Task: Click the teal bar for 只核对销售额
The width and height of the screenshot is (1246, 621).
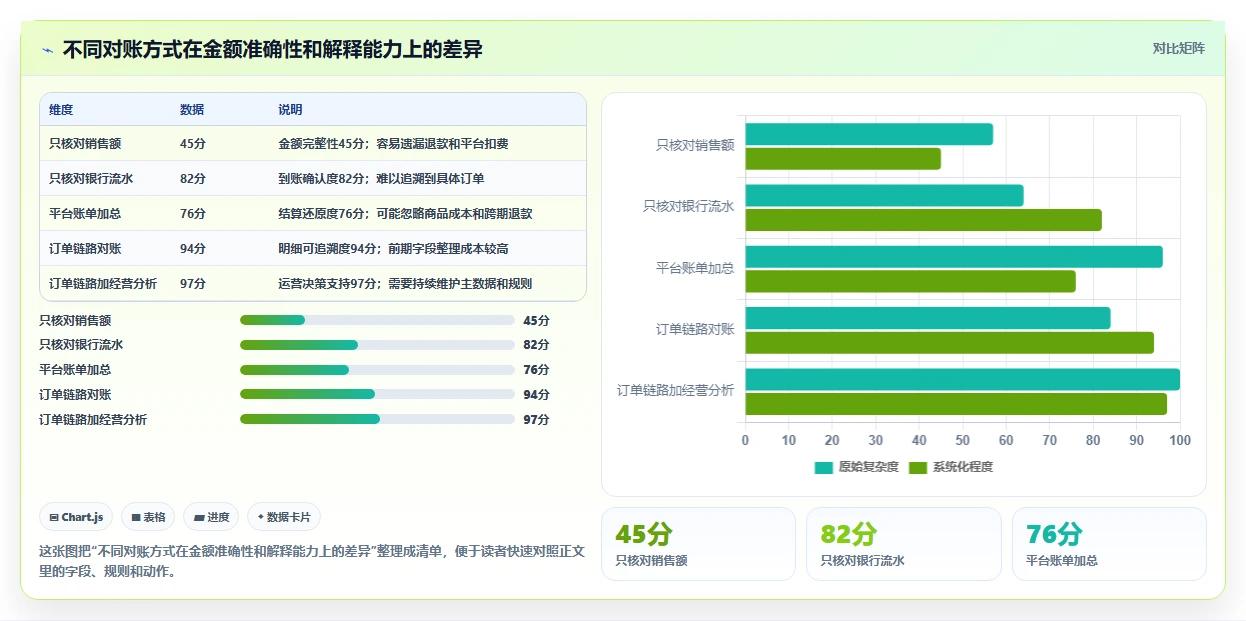Action: click(869, 134)
